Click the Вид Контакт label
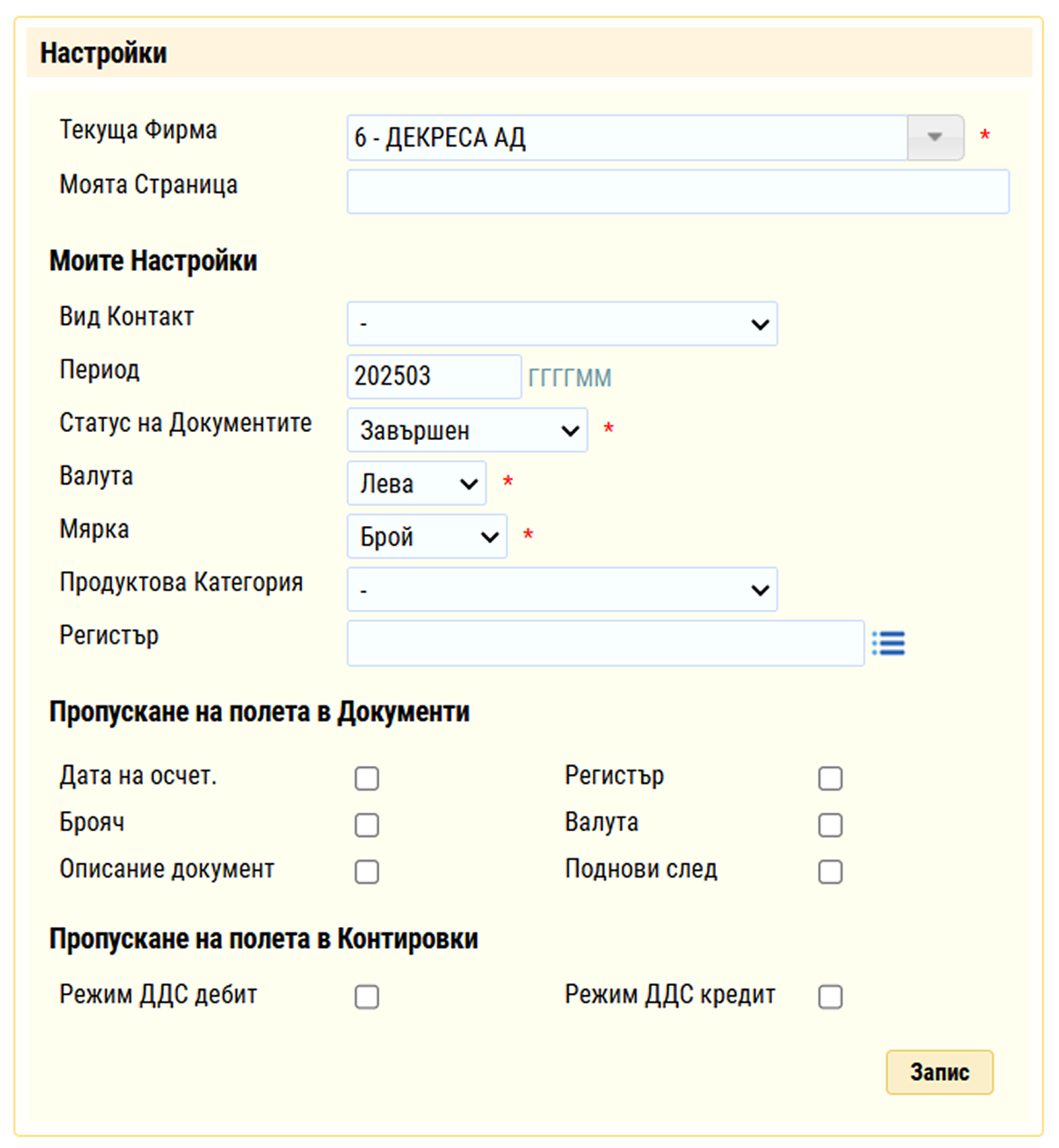The width and height of the screenshot is (1059, 1148). (127, 317)
